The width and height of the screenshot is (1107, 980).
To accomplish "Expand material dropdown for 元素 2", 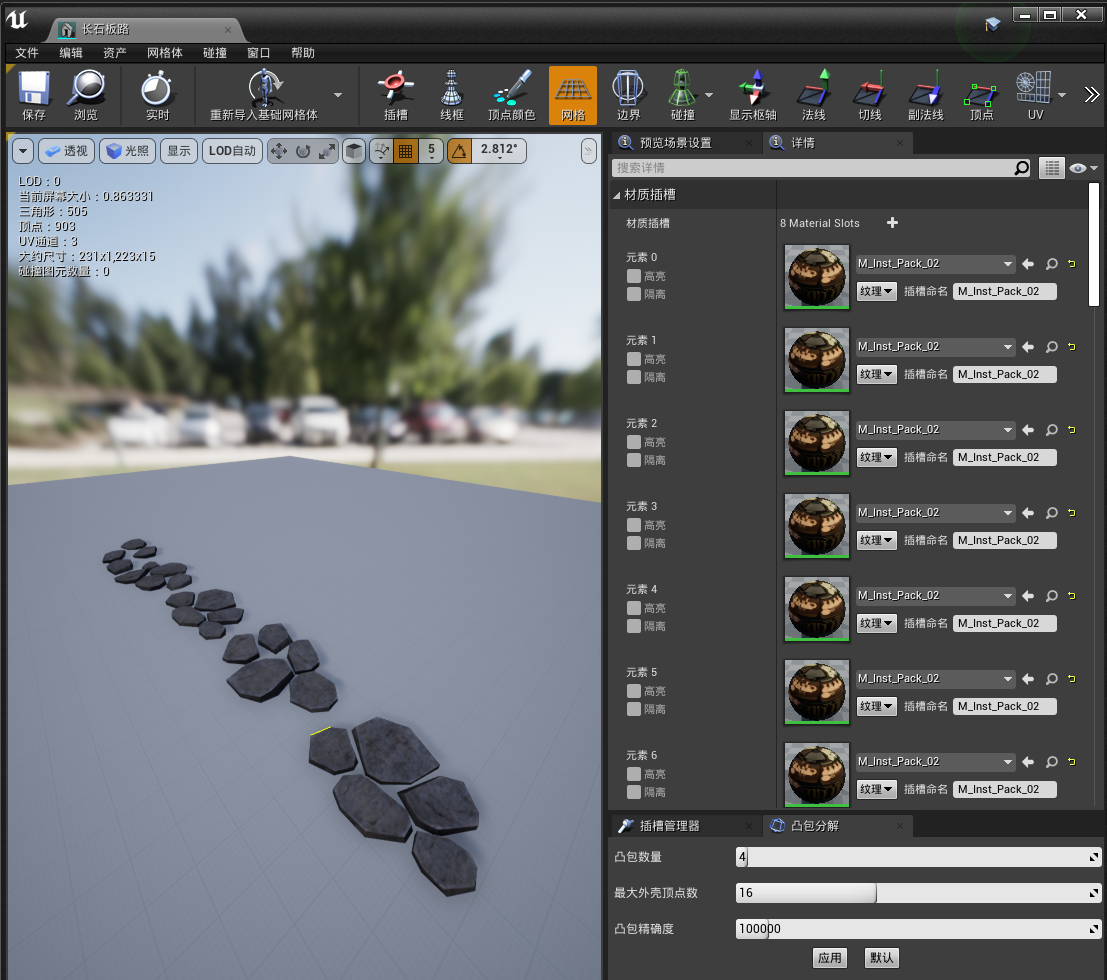I will coord(935,430).
